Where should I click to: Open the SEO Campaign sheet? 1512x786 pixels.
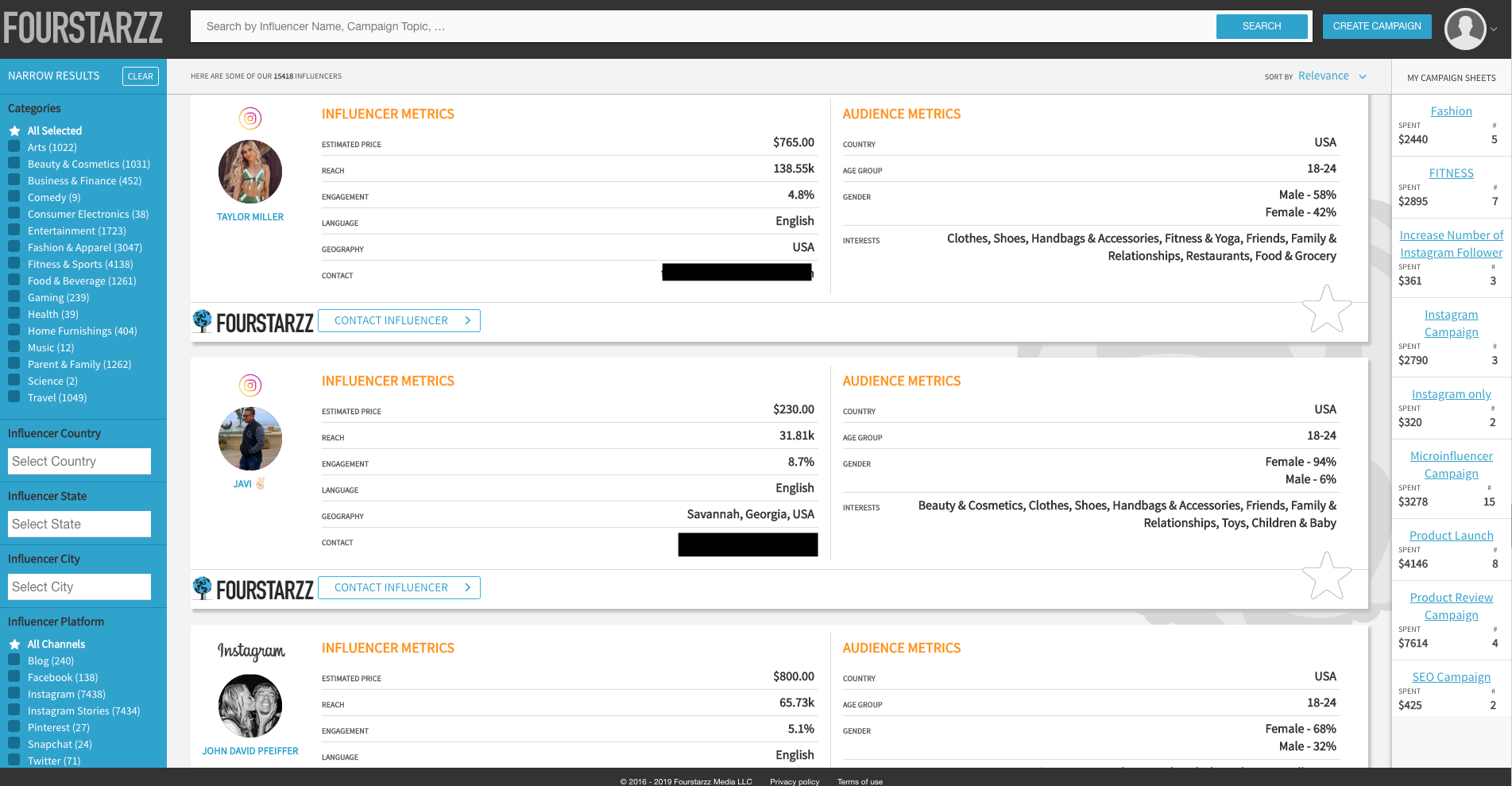[x=1452, y=677]
